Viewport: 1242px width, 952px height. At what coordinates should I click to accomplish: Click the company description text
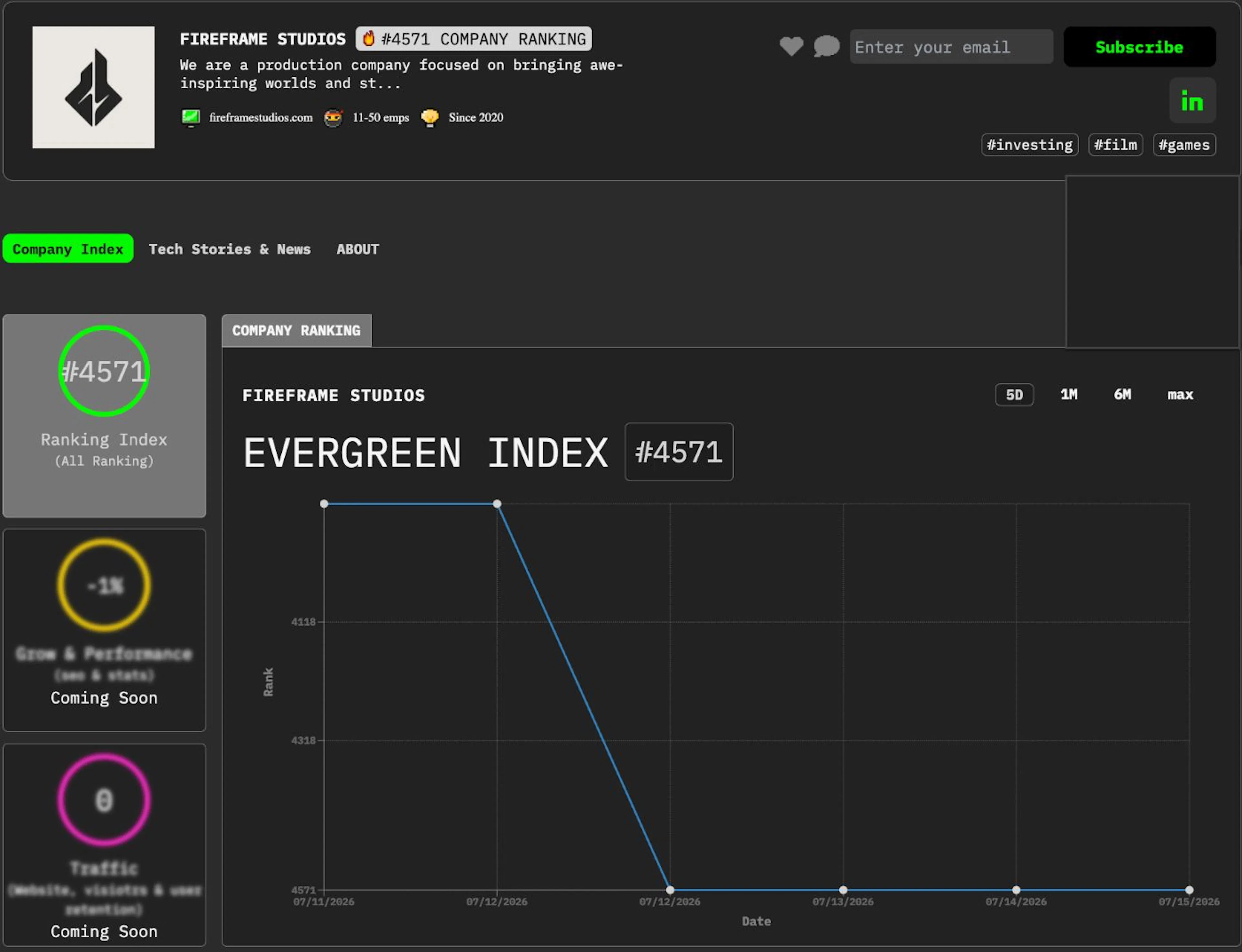point(402,74)
